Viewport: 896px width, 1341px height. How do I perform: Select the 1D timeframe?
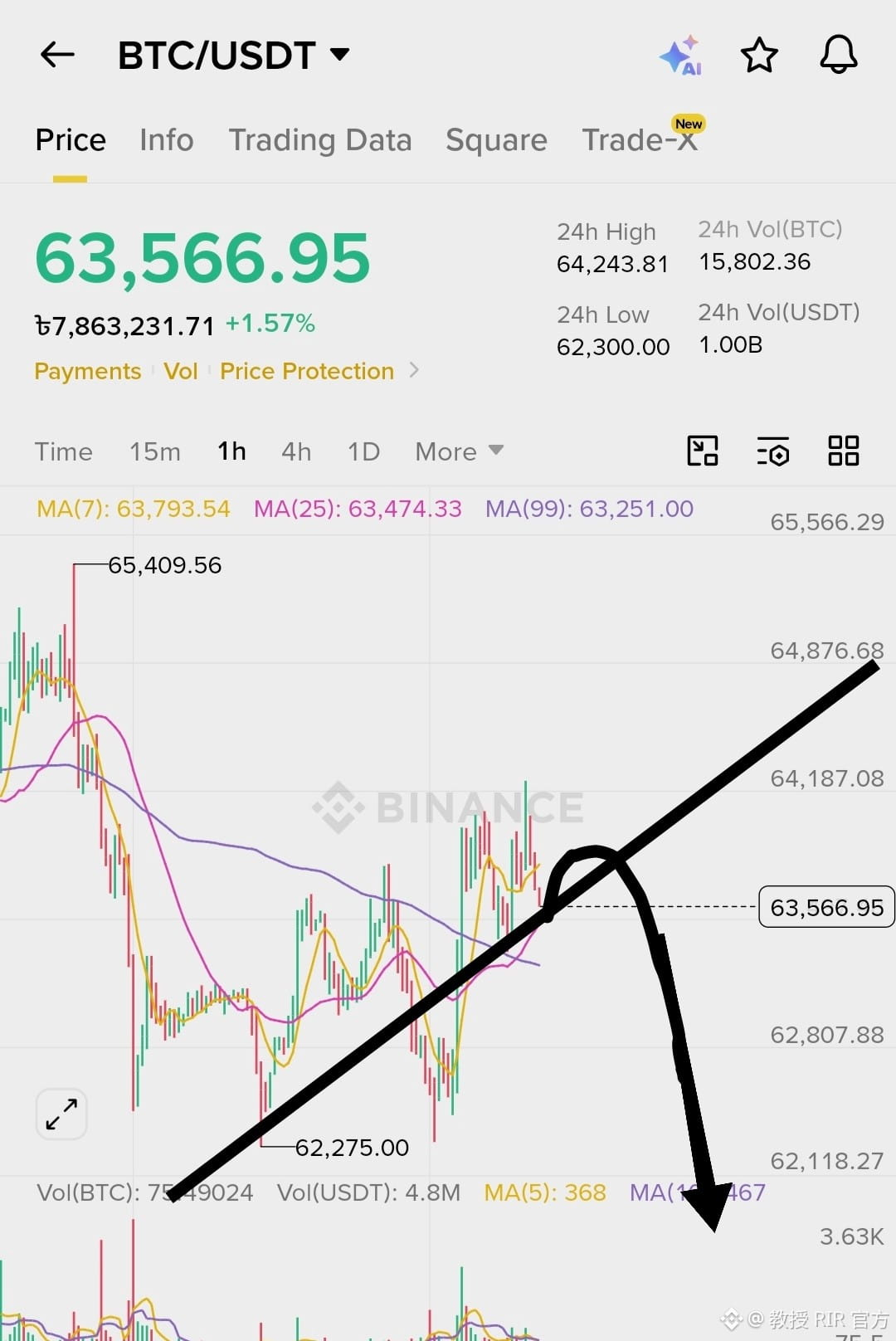363,451
